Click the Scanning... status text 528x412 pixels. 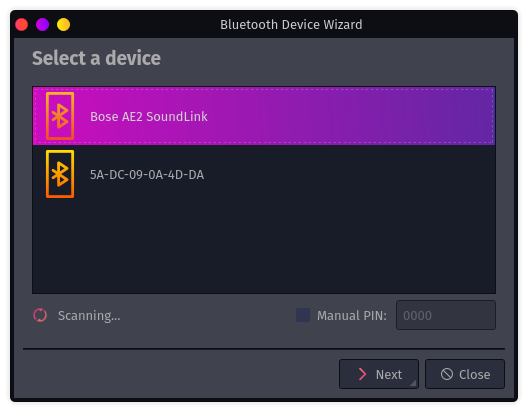pos(89,316)
